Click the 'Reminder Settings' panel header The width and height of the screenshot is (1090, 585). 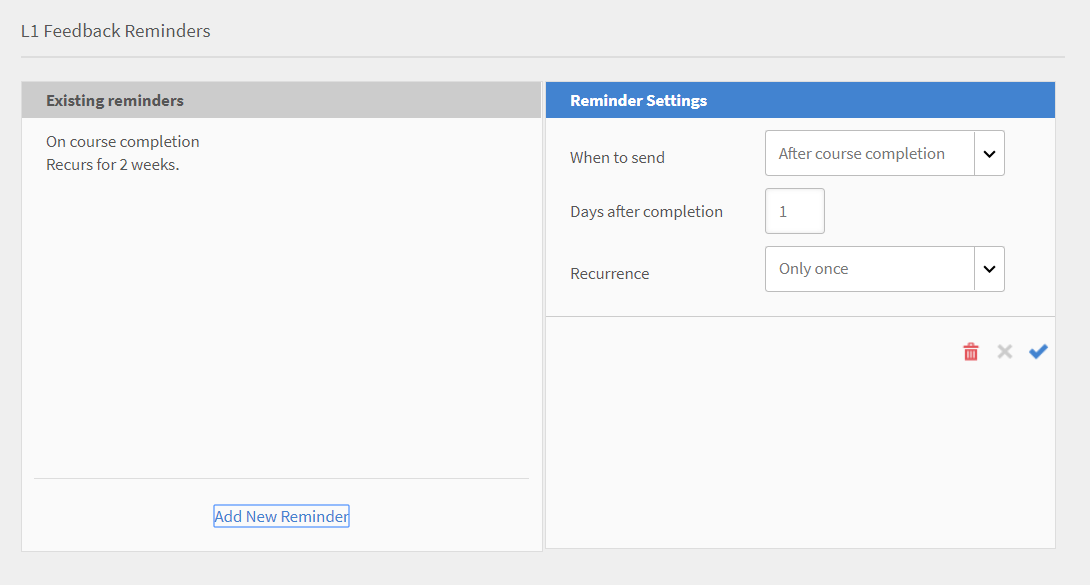[x=638, y=100]
